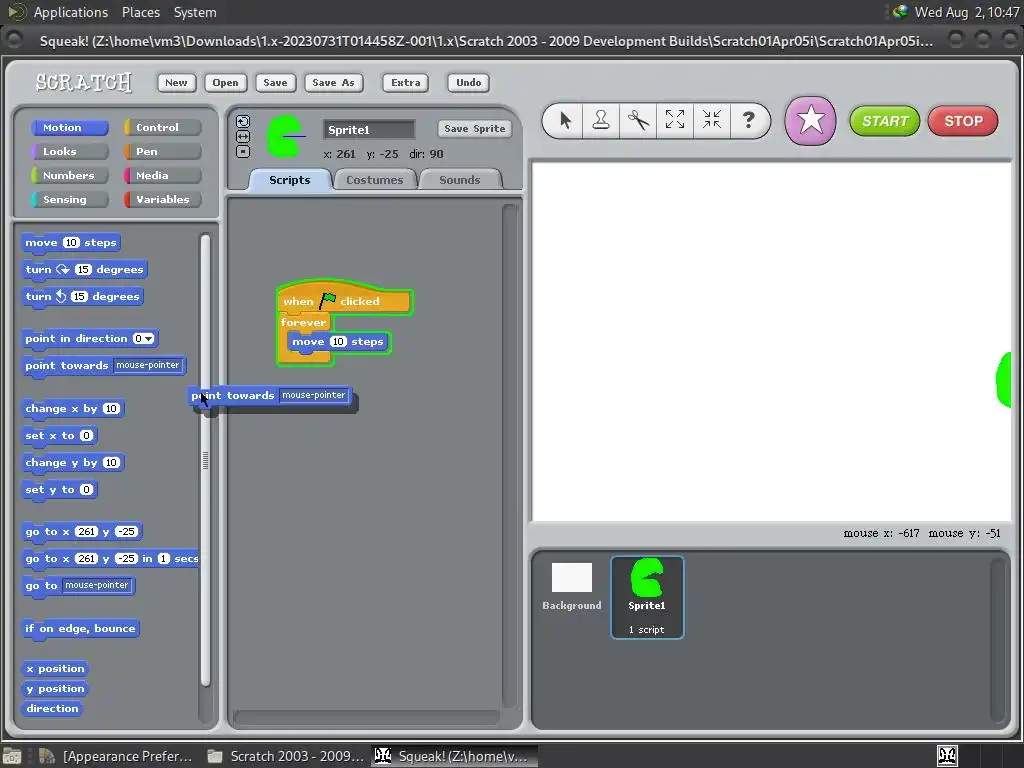Click the green flag in hat block

(327, 300)
